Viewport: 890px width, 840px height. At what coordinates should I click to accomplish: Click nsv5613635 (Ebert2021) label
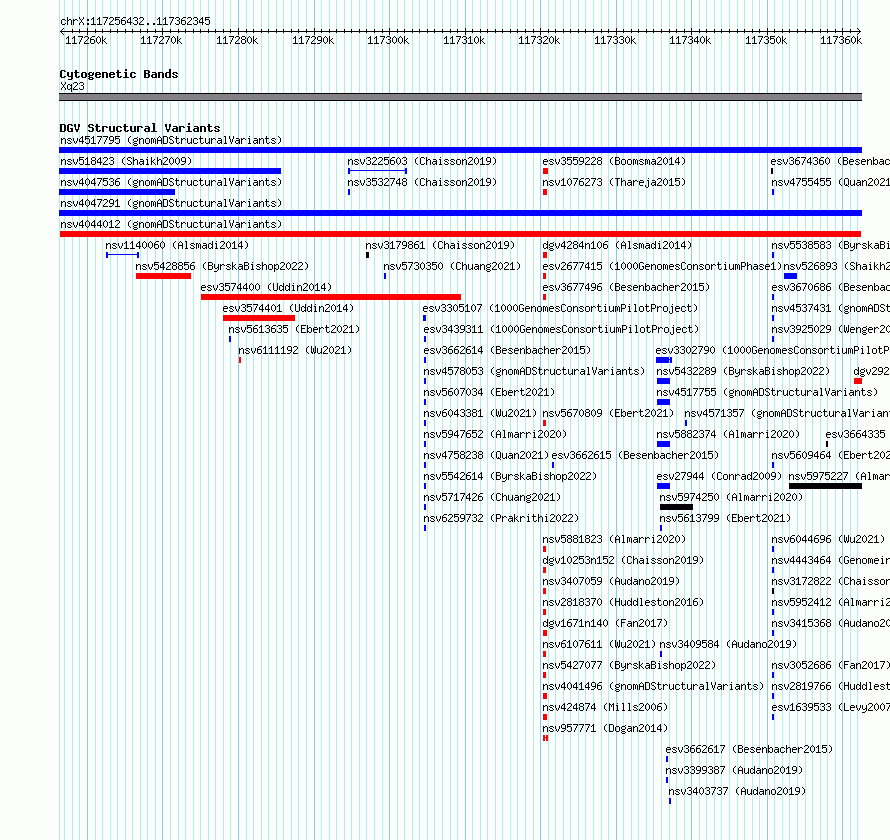coord(294,329)
